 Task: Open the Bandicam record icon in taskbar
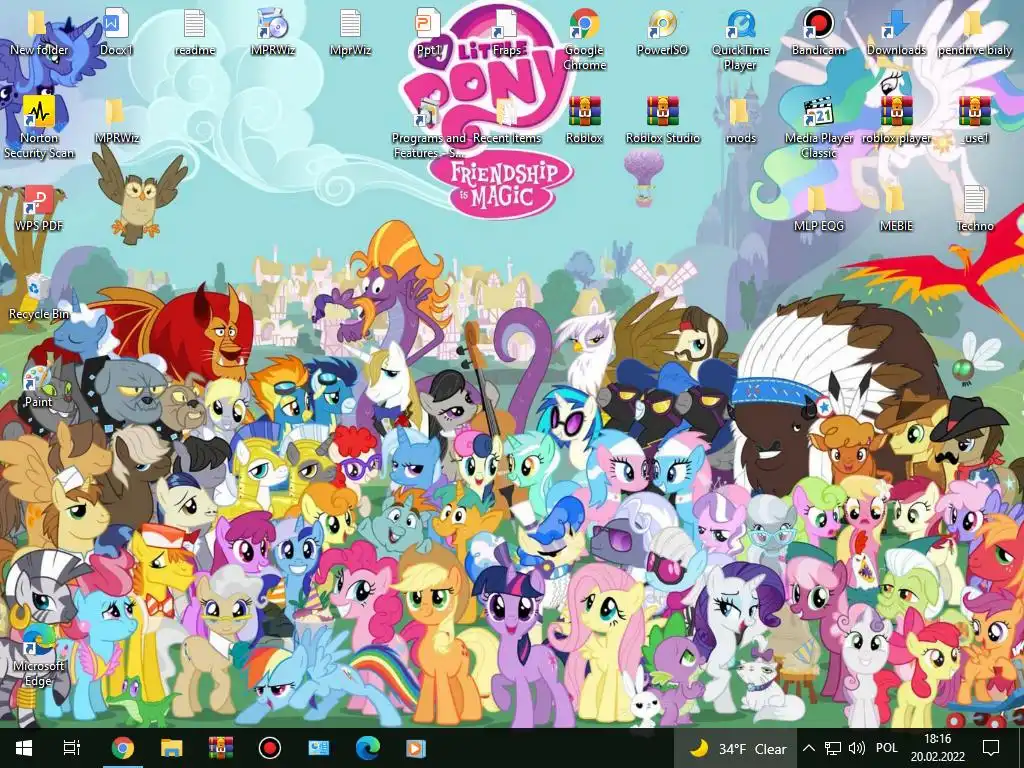tap(270, 748)
